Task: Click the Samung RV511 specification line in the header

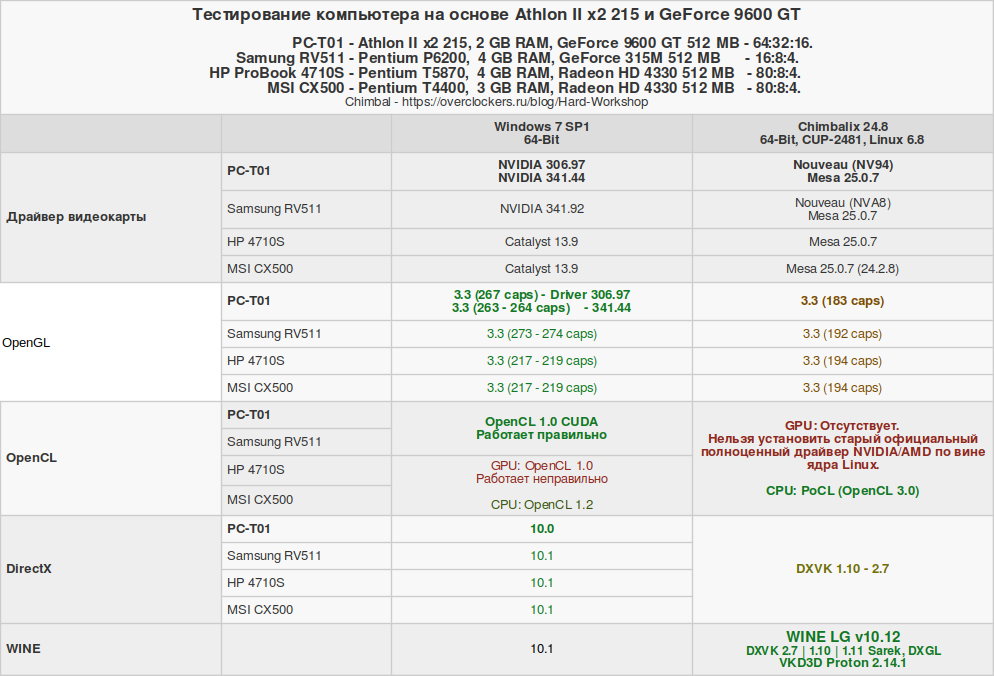Action: pos(517,58)
